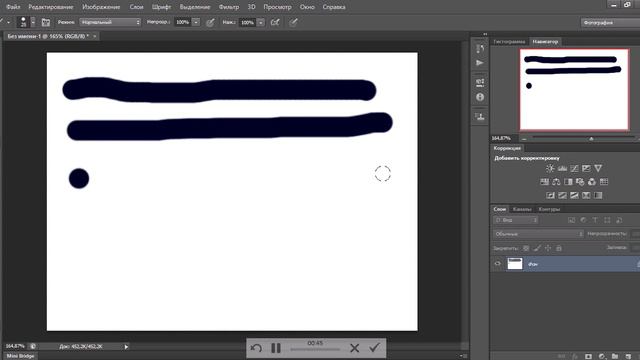Open the Actions panel icon
Viewport: 640px width, 360px height.
point(480,63)
